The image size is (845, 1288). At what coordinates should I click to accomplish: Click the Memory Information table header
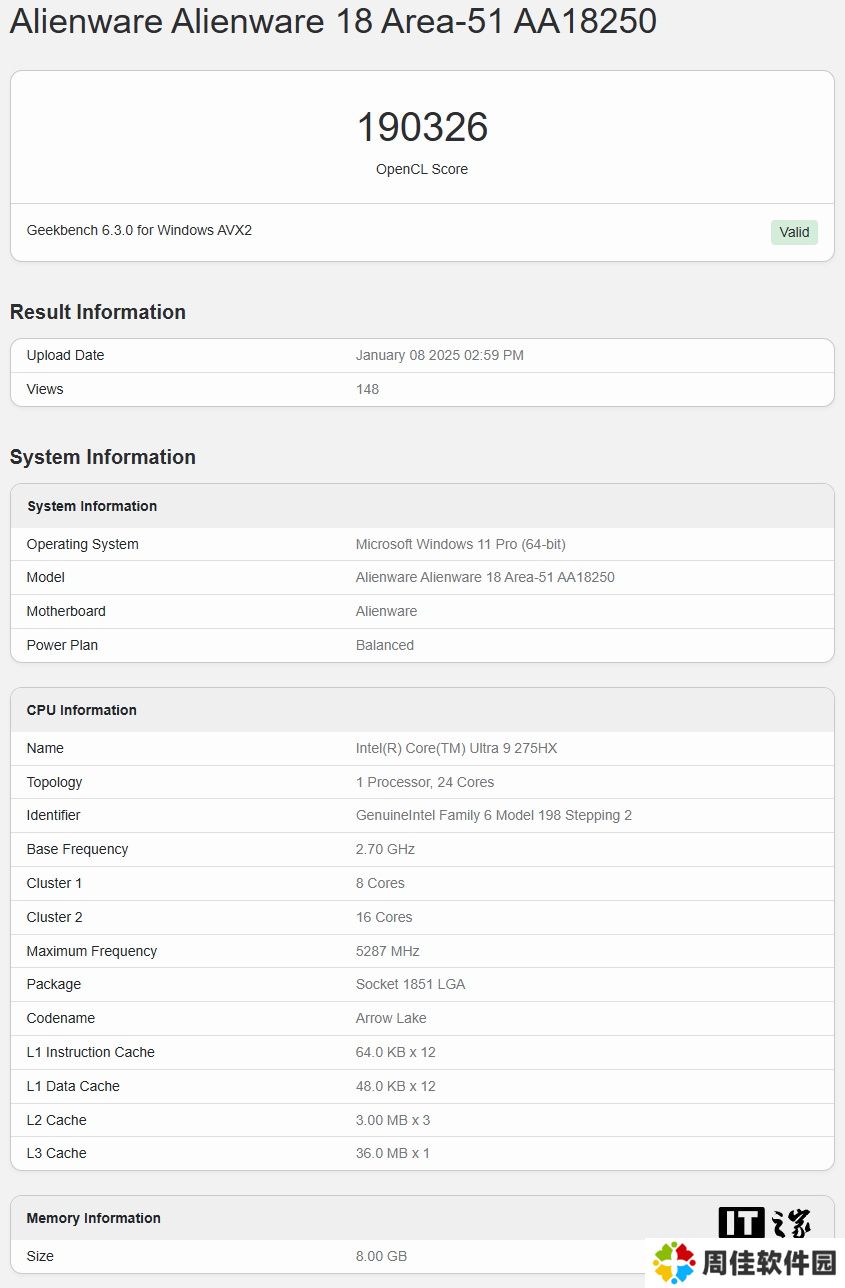(94, 1218)
